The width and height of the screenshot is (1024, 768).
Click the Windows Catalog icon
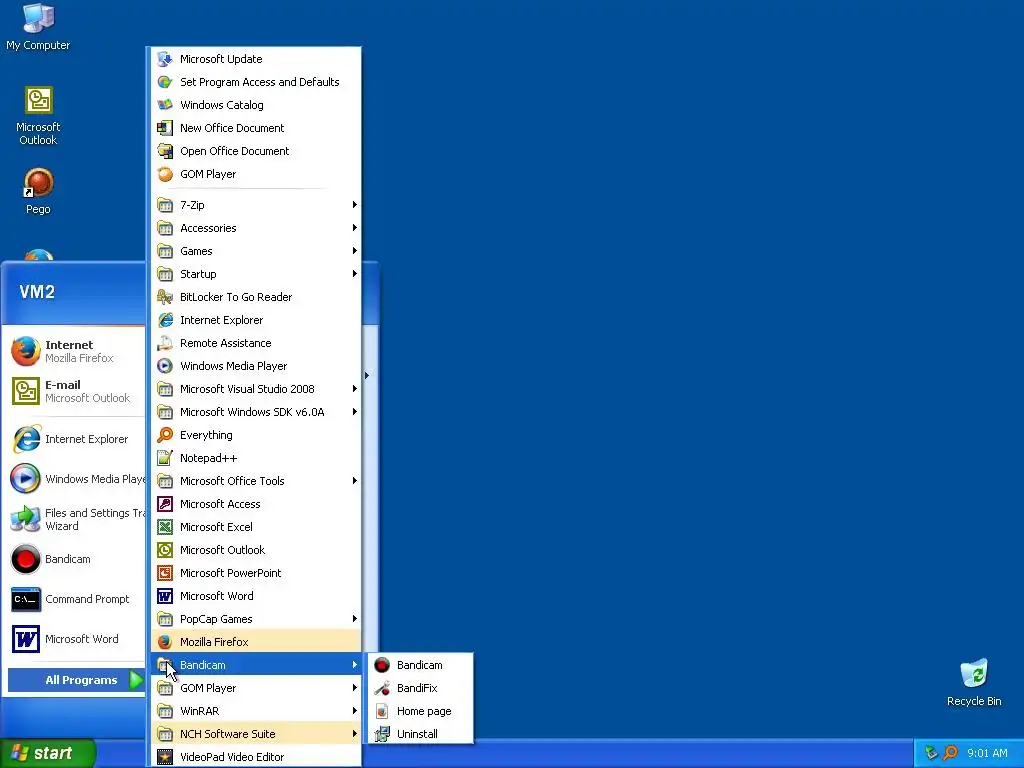point(165,104)
